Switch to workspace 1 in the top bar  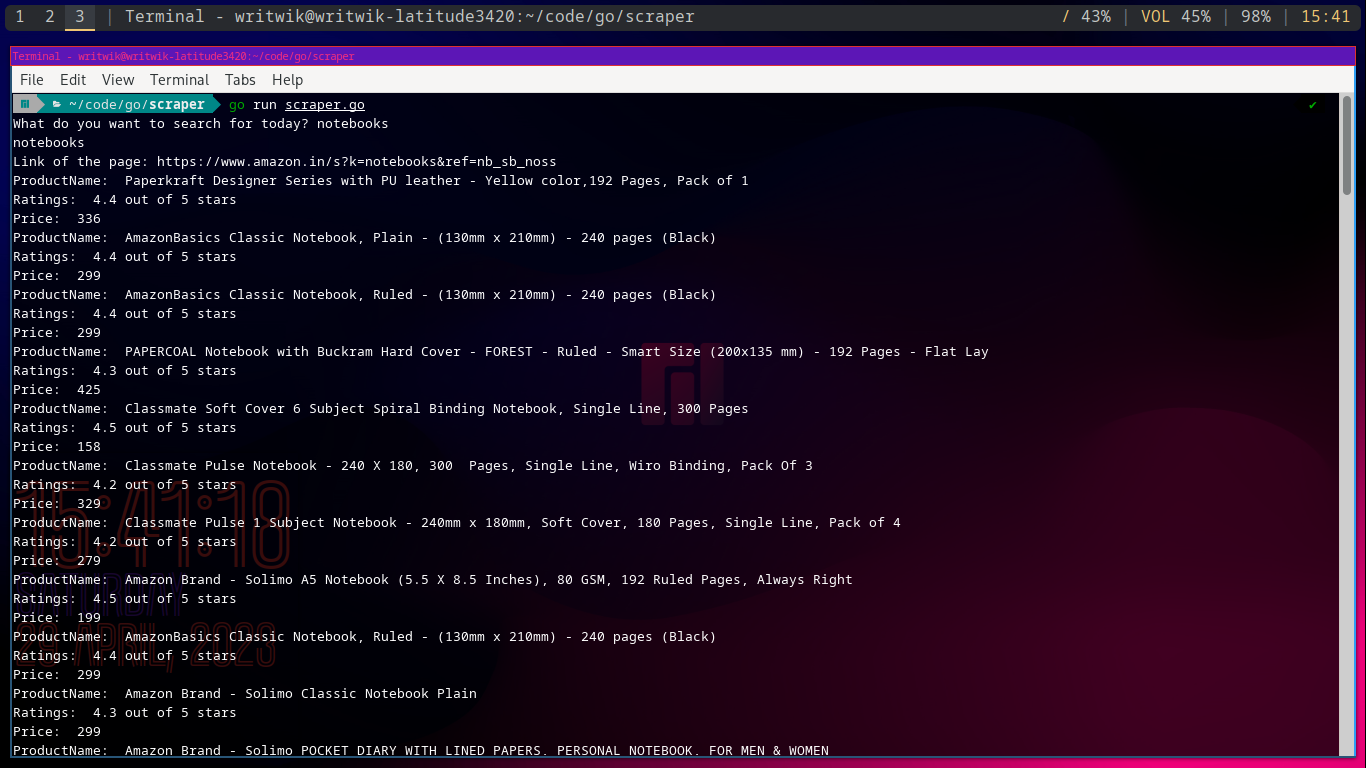pos(19,16)
